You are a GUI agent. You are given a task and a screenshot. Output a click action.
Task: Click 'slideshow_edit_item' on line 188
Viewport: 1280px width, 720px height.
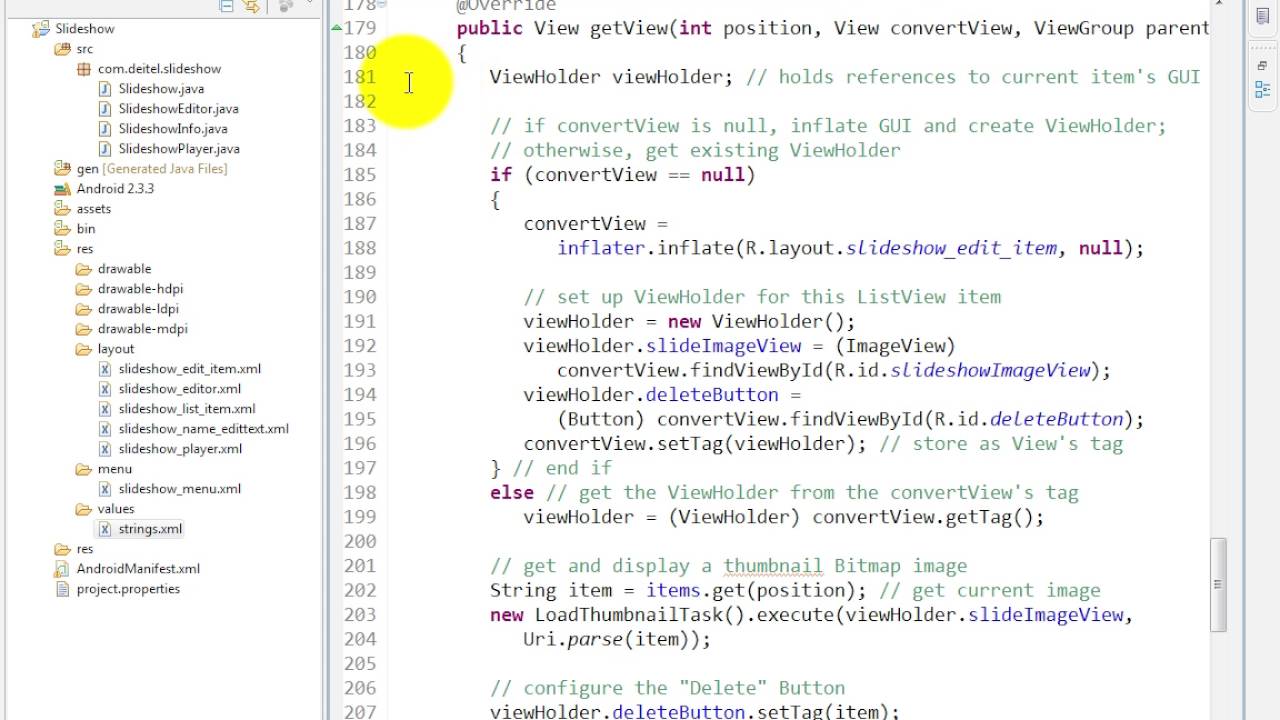coord(951,248)
